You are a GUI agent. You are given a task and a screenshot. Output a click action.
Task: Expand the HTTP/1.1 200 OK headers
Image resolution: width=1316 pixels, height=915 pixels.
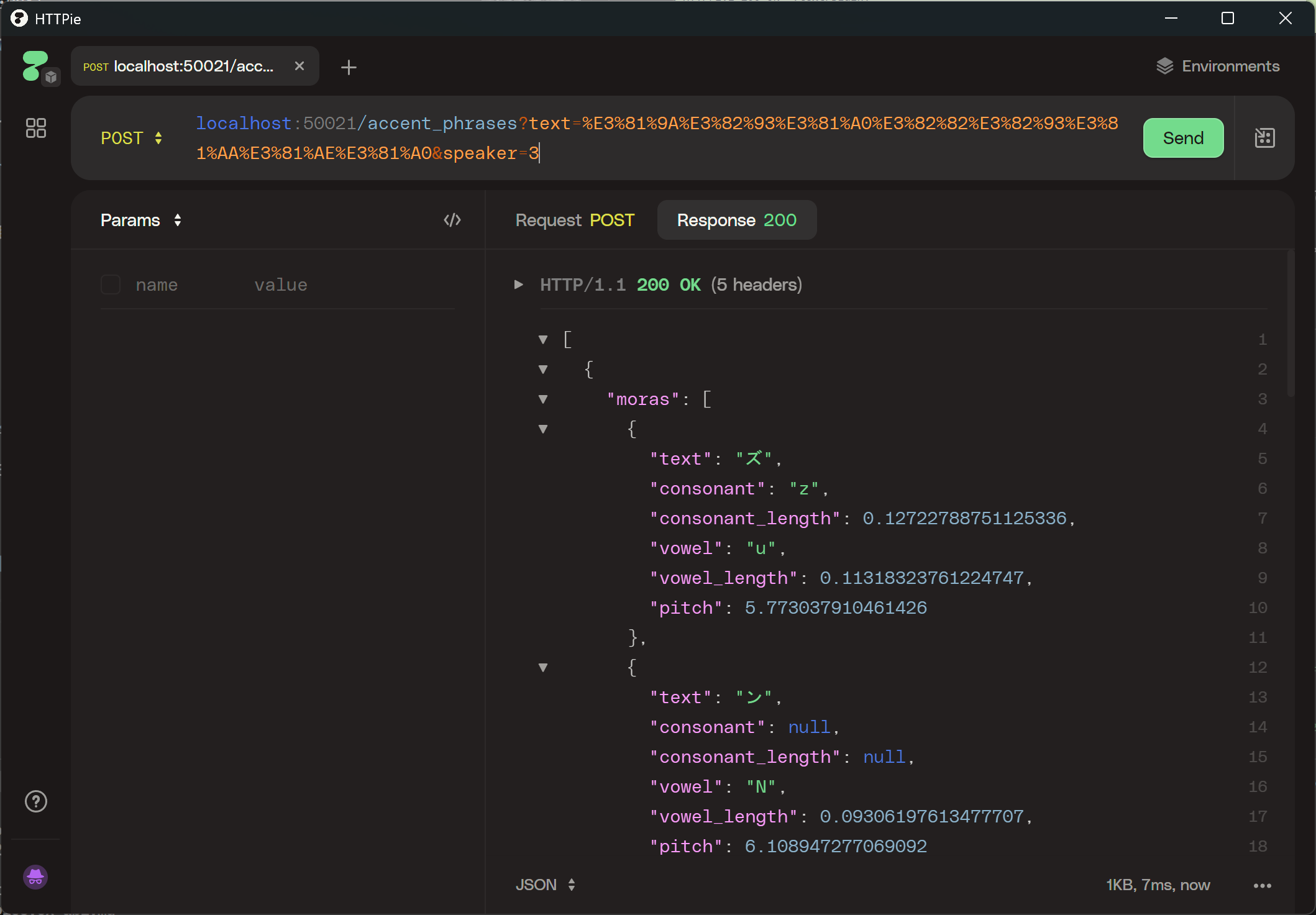(518, 285)
